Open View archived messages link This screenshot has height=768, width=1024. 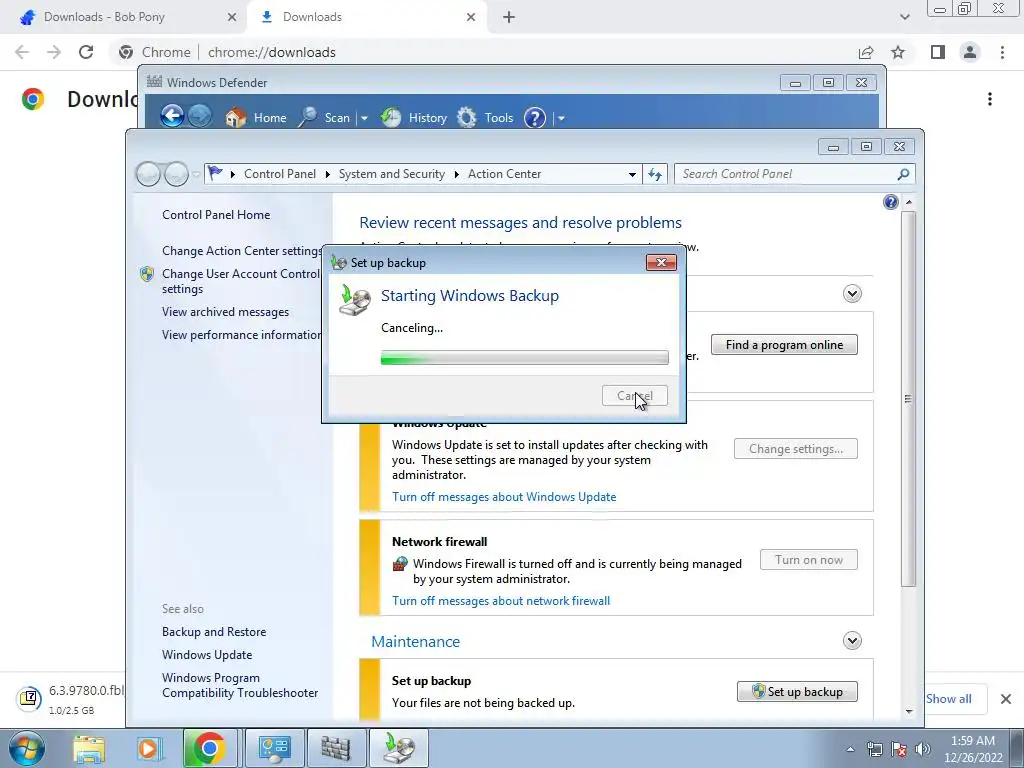pyautogui.click(x=225, y=312)
